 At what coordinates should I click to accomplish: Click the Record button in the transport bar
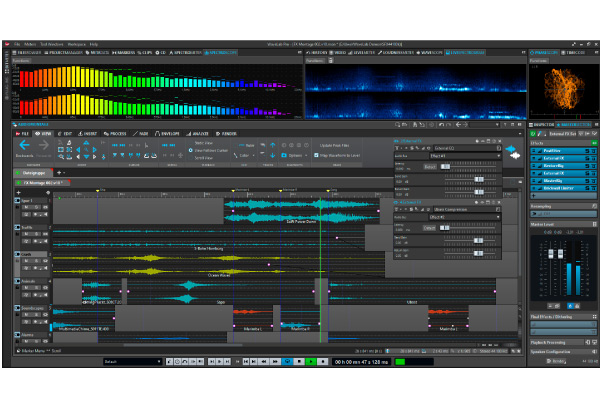(323, 362)
